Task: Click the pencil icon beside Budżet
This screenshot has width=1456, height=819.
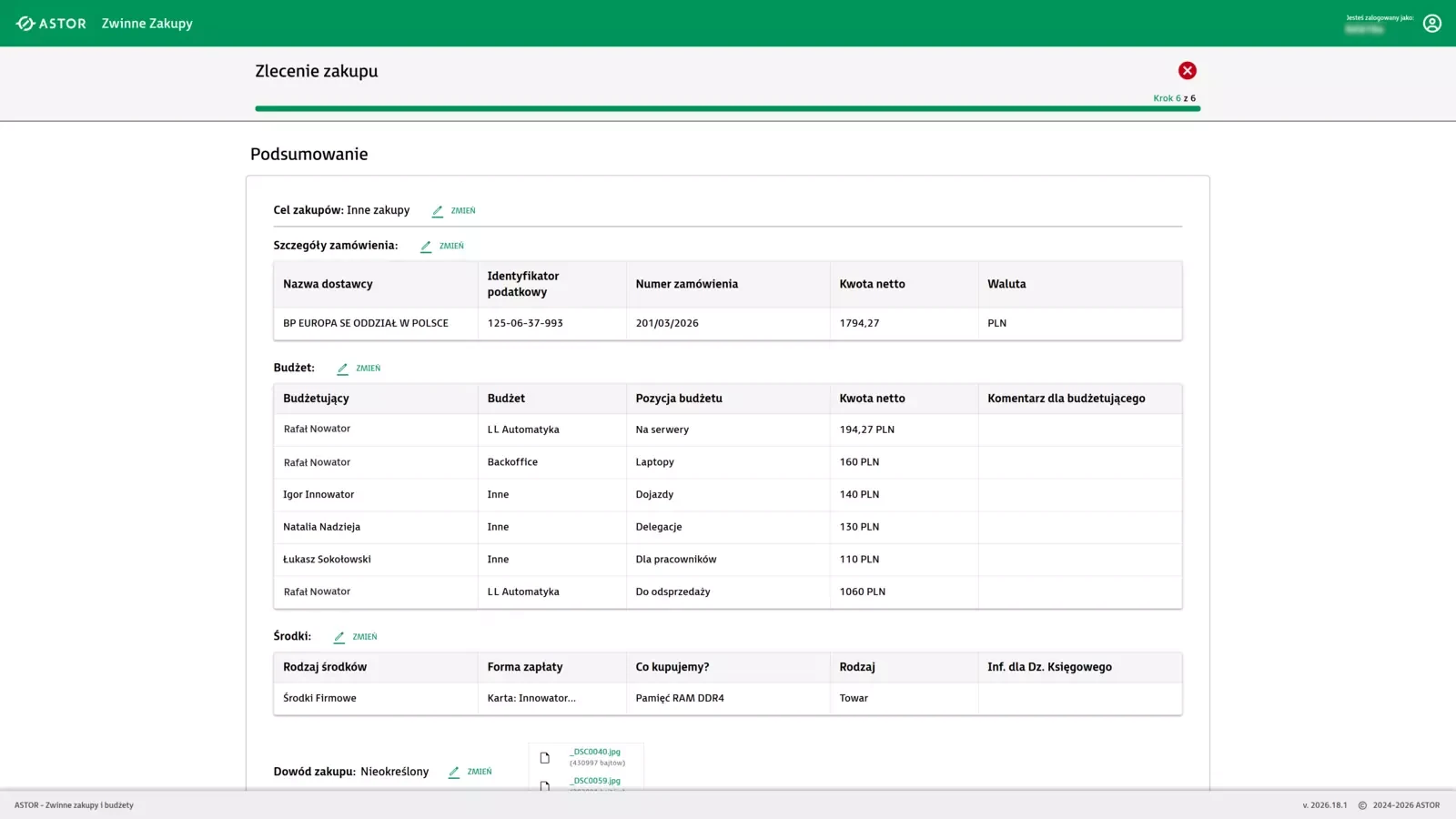Action: (x=342, y=369)
